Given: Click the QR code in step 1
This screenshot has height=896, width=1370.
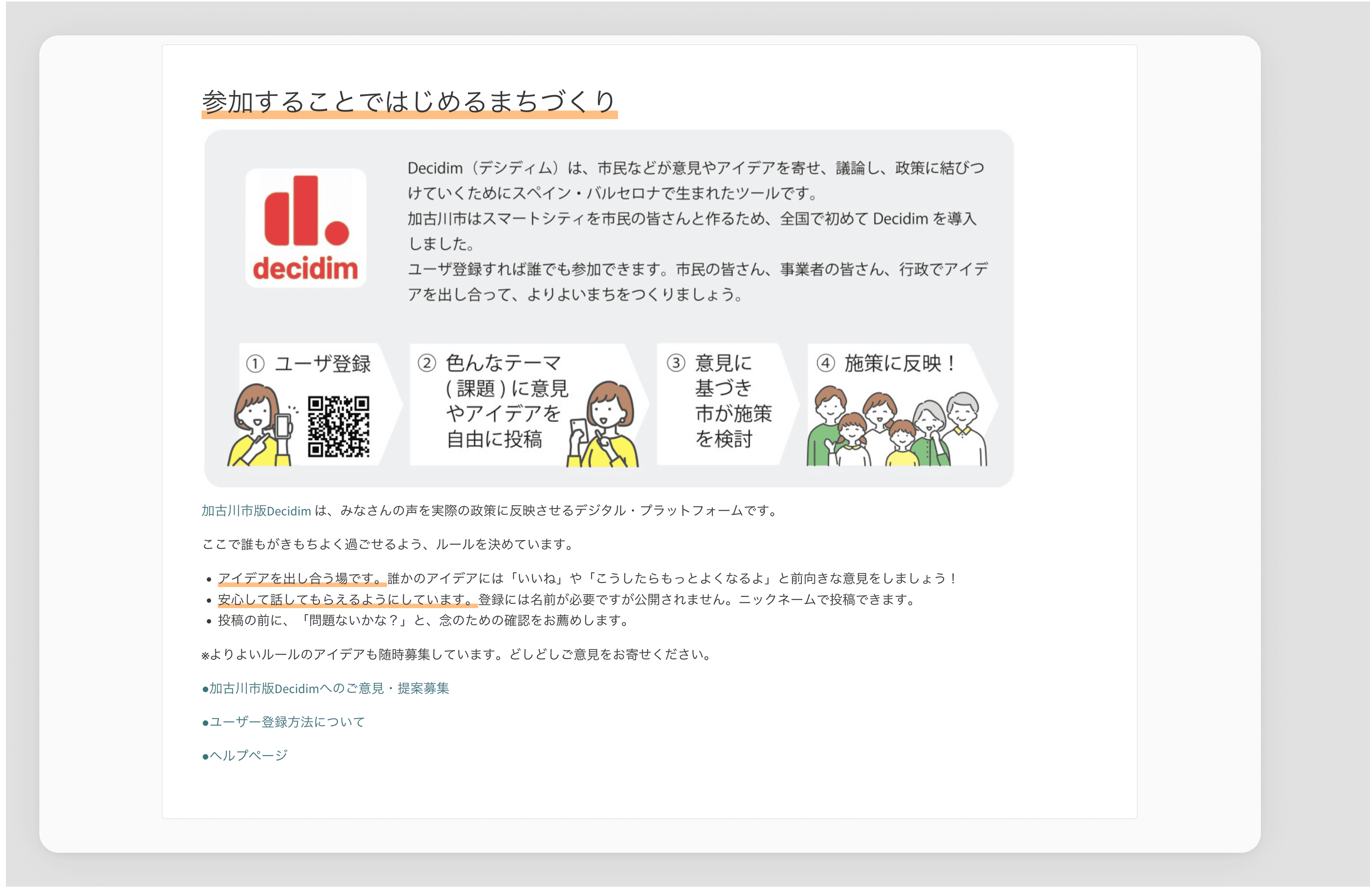Looking at the screenshot, I should coord(338,426).
